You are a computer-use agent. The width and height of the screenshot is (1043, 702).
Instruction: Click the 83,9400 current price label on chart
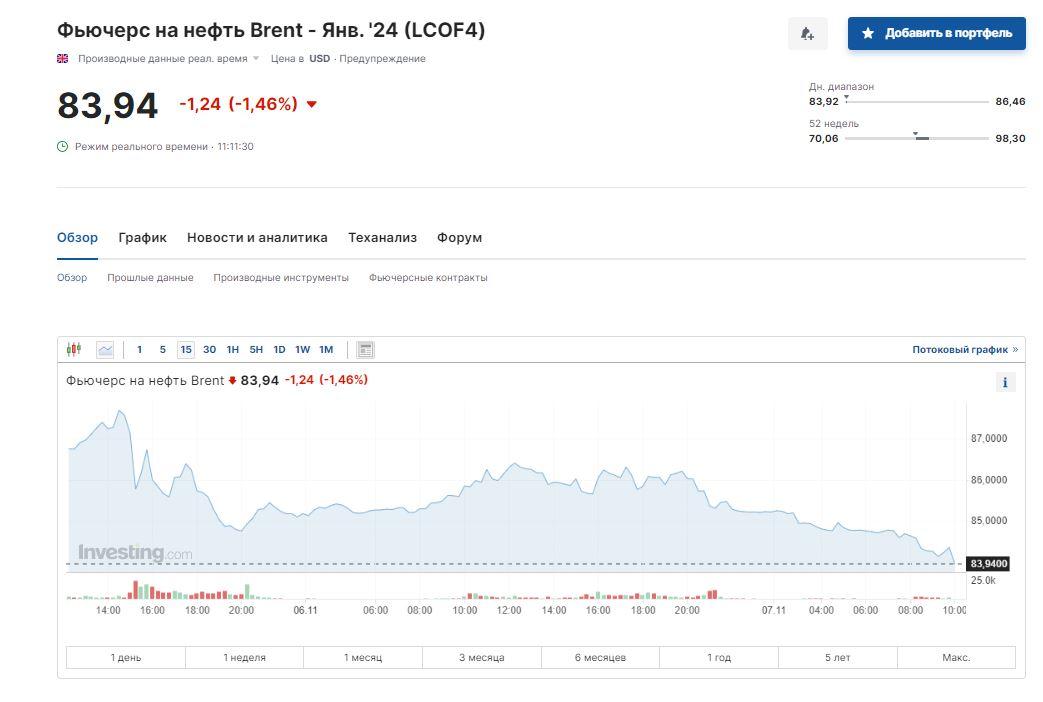point(988,564)
